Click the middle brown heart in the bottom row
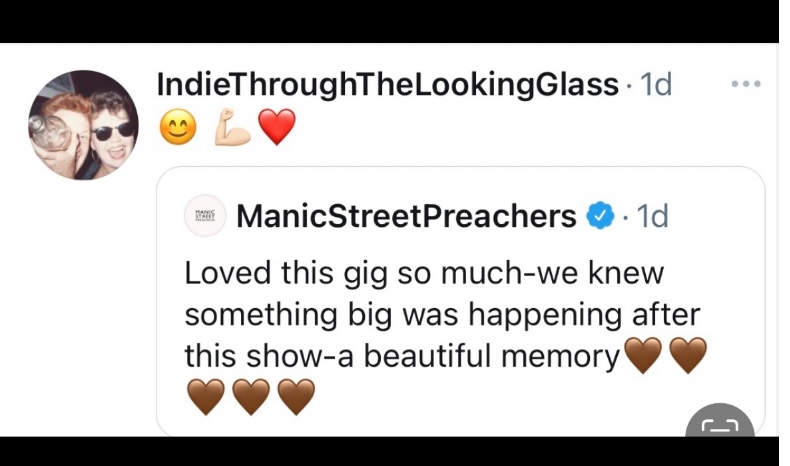Viewport: 790px width, 466px height. point(250,398)
